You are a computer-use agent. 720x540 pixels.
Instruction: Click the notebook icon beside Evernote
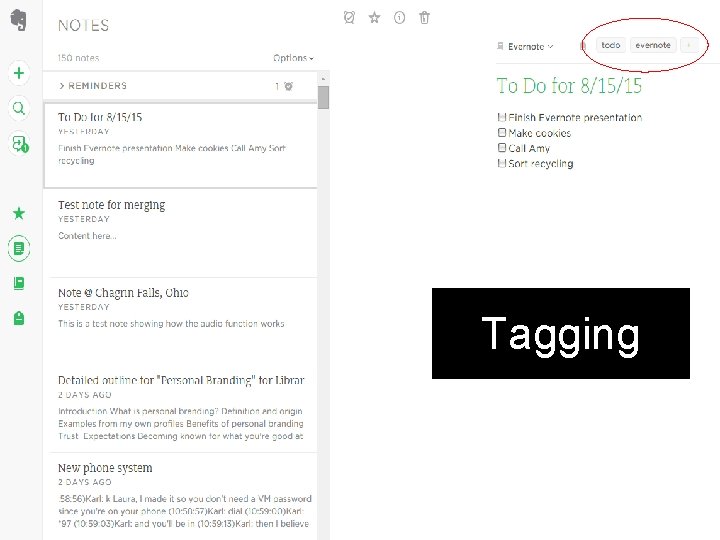(500, 46)
